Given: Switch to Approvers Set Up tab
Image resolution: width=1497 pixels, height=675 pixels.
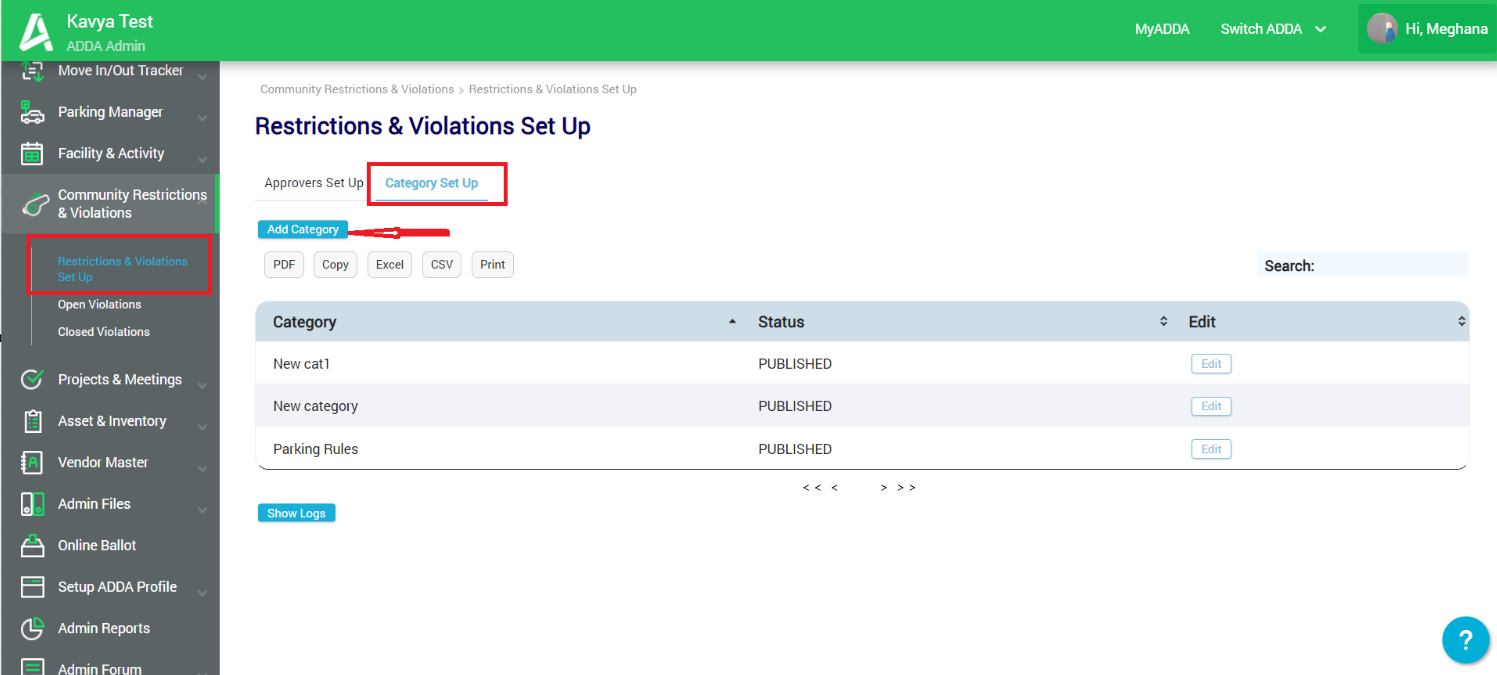Looking at the screenshot, I should pos(314,183).
